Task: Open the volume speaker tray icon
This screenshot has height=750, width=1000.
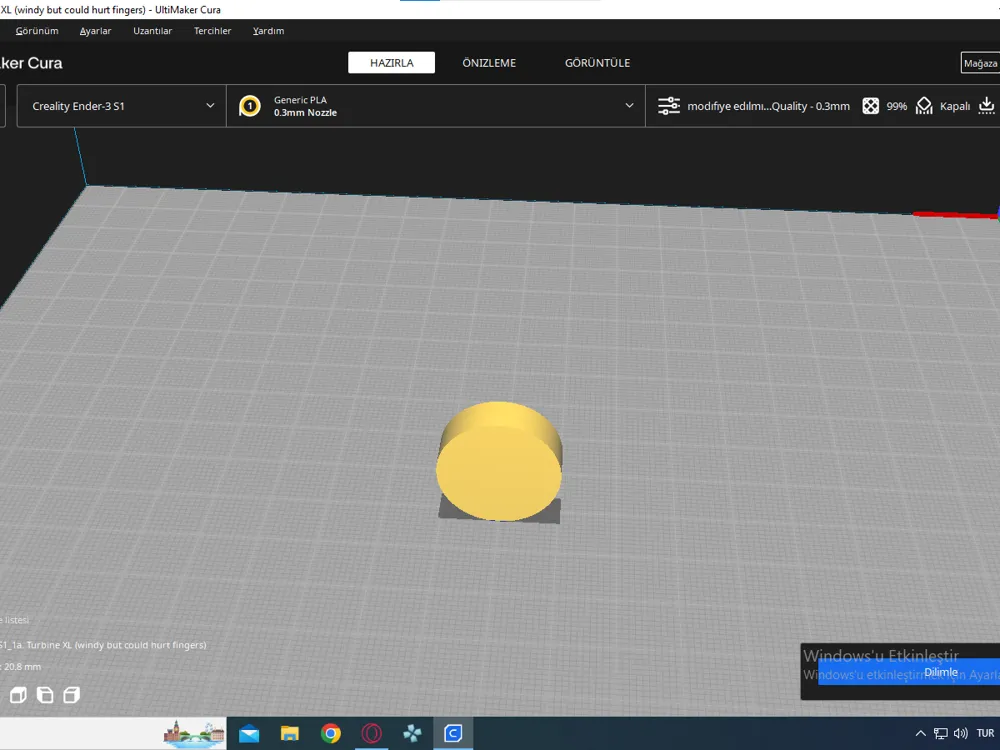Action: 960,733
